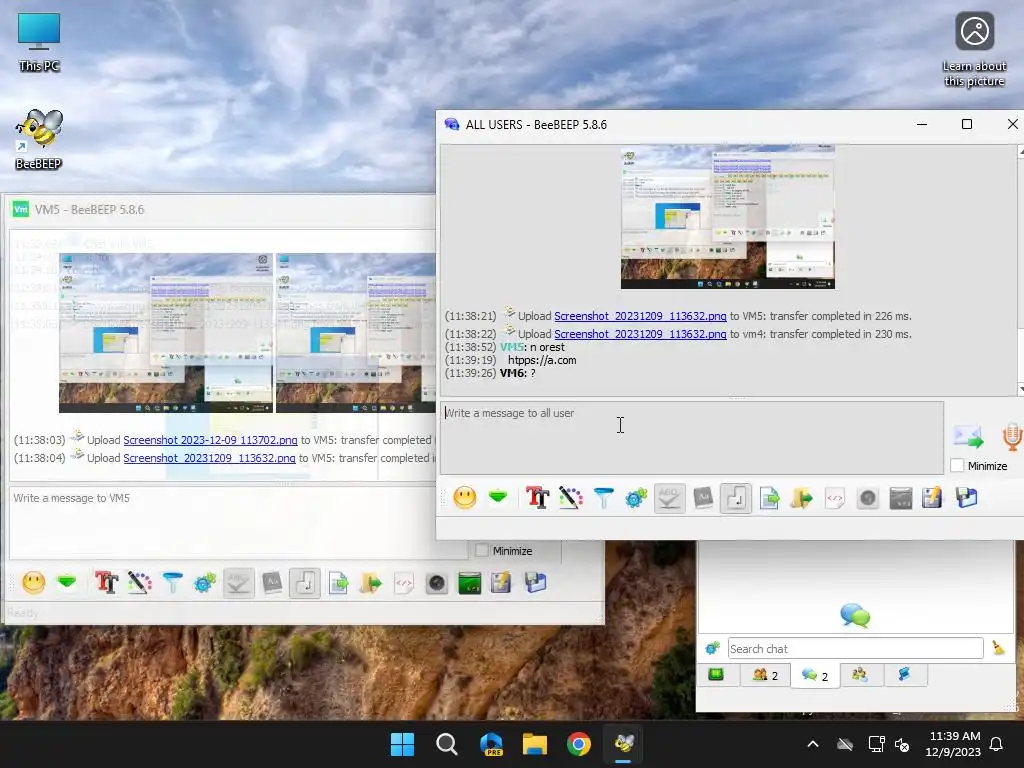The height and width of the screenshot is (768, 1024).
Task: Toggle return-key send option in VM5 toolbar
Action: [305, 583]
